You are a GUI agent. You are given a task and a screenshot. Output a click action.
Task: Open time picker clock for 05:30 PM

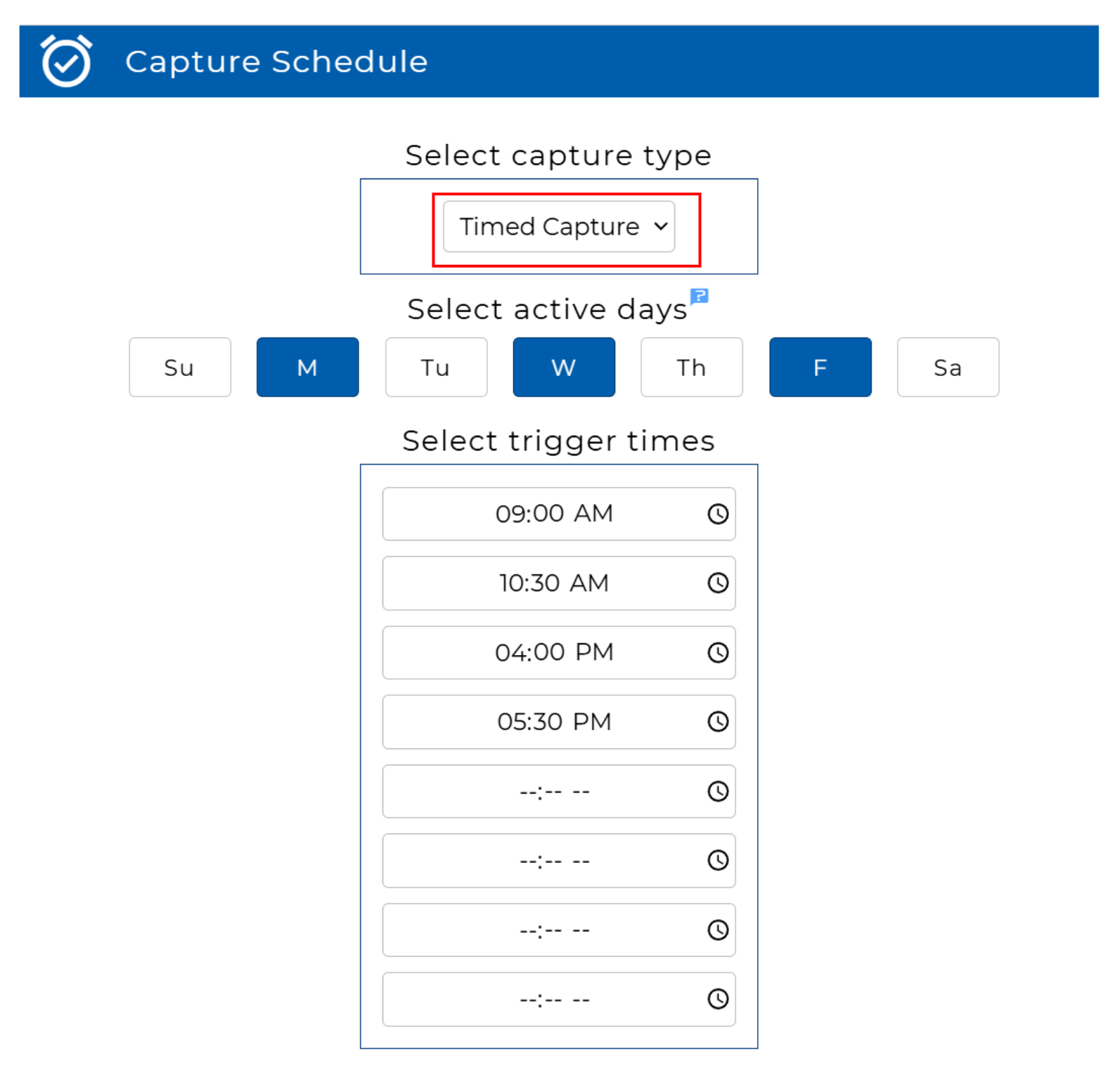click(x=717, y=722)
